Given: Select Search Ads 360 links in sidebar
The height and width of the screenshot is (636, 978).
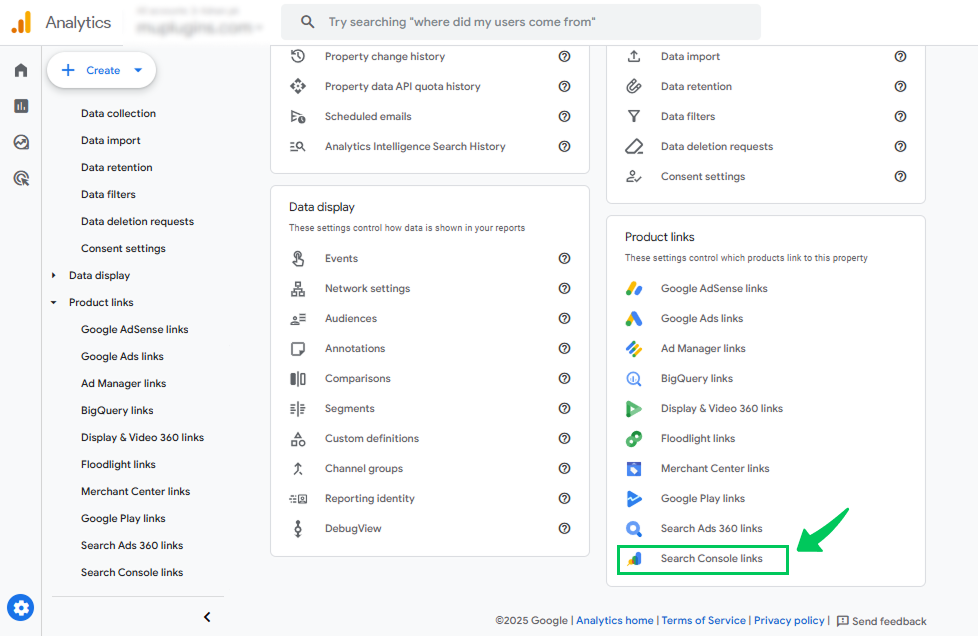Looking at the screenshot, I should [x=132, y=546].
